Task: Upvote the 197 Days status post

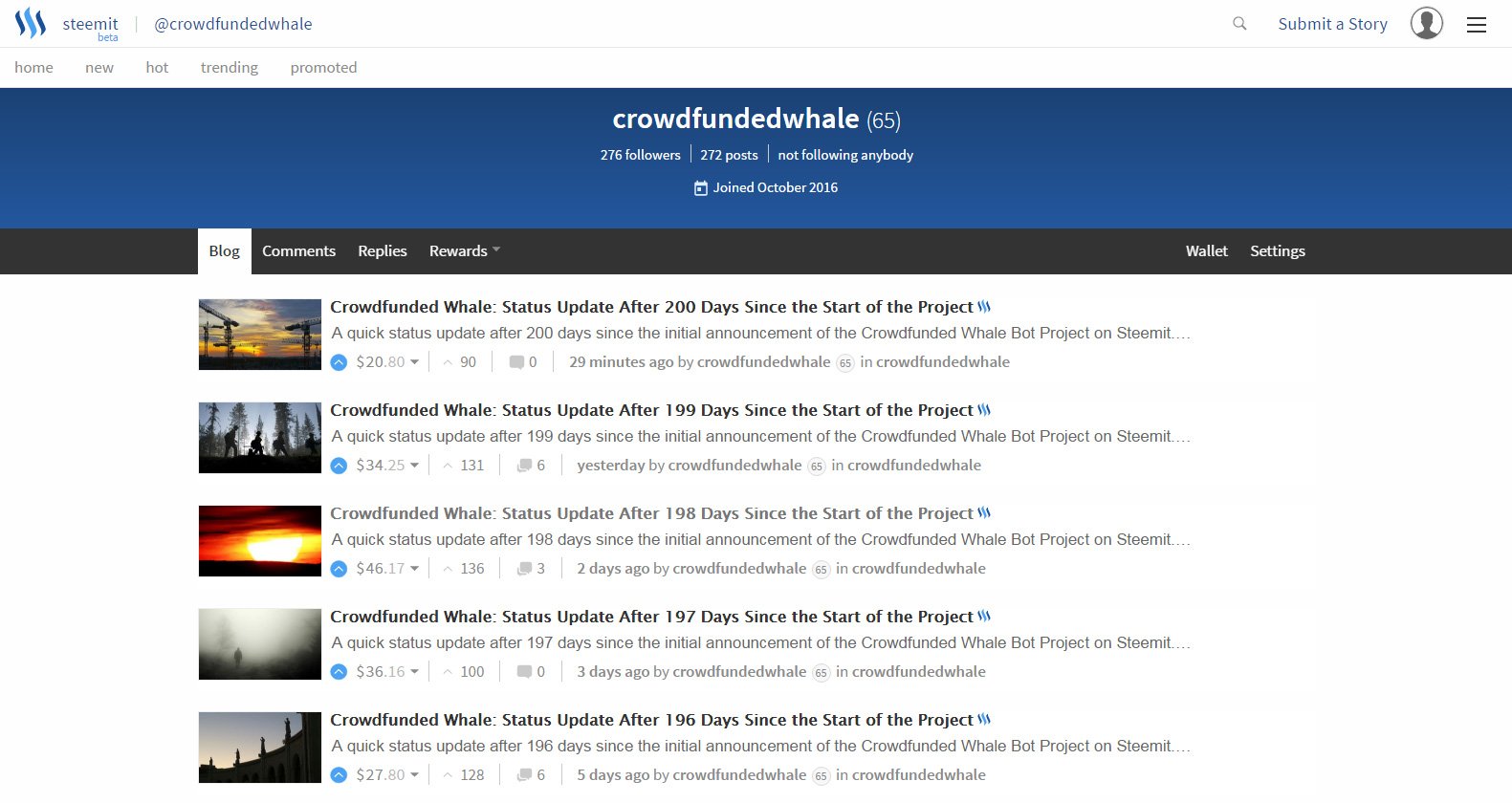Action: [339, 672]
